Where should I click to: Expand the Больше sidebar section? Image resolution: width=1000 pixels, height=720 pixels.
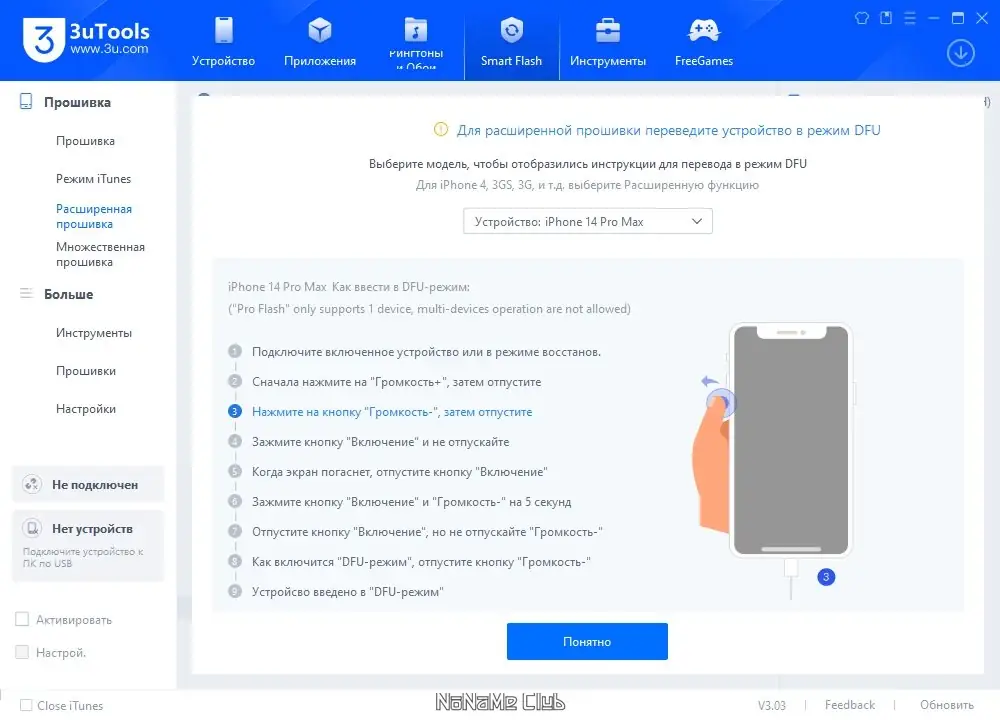(68, 294)
